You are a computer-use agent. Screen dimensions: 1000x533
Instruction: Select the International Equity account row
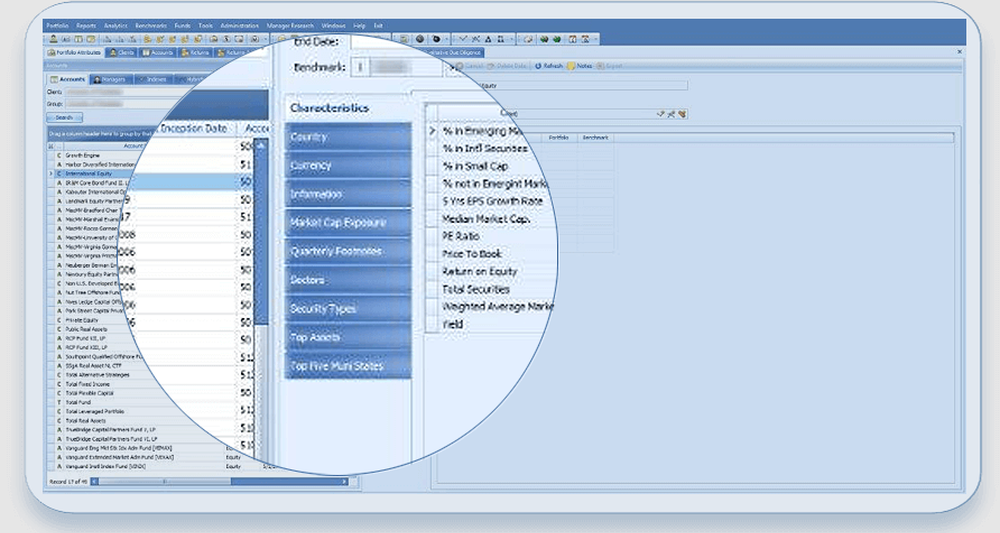coord(89,173)
